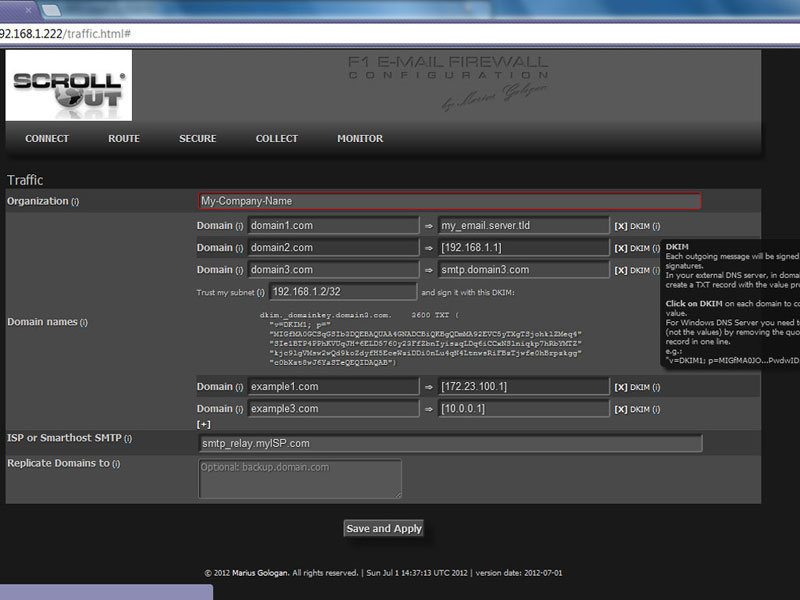
Task: Remove example1.com row with [X]
Action: point(620,387)
